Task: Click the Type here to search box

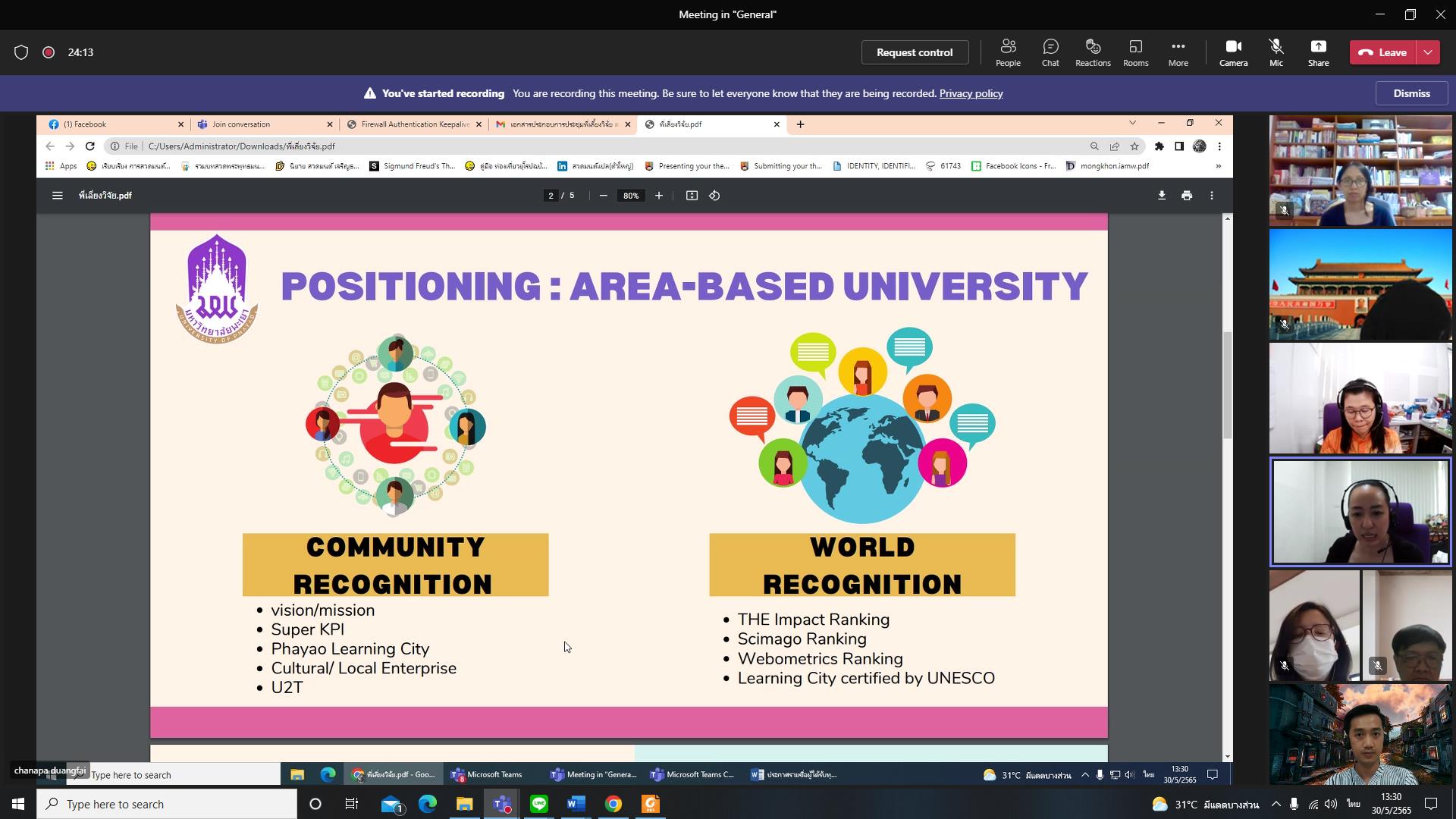Action: pyautogui.click(x=167, y=804)
